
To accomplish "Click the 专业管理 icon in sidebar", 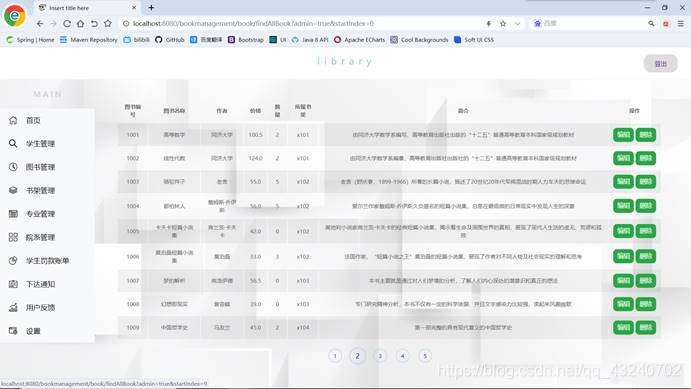I will point(13,214).
